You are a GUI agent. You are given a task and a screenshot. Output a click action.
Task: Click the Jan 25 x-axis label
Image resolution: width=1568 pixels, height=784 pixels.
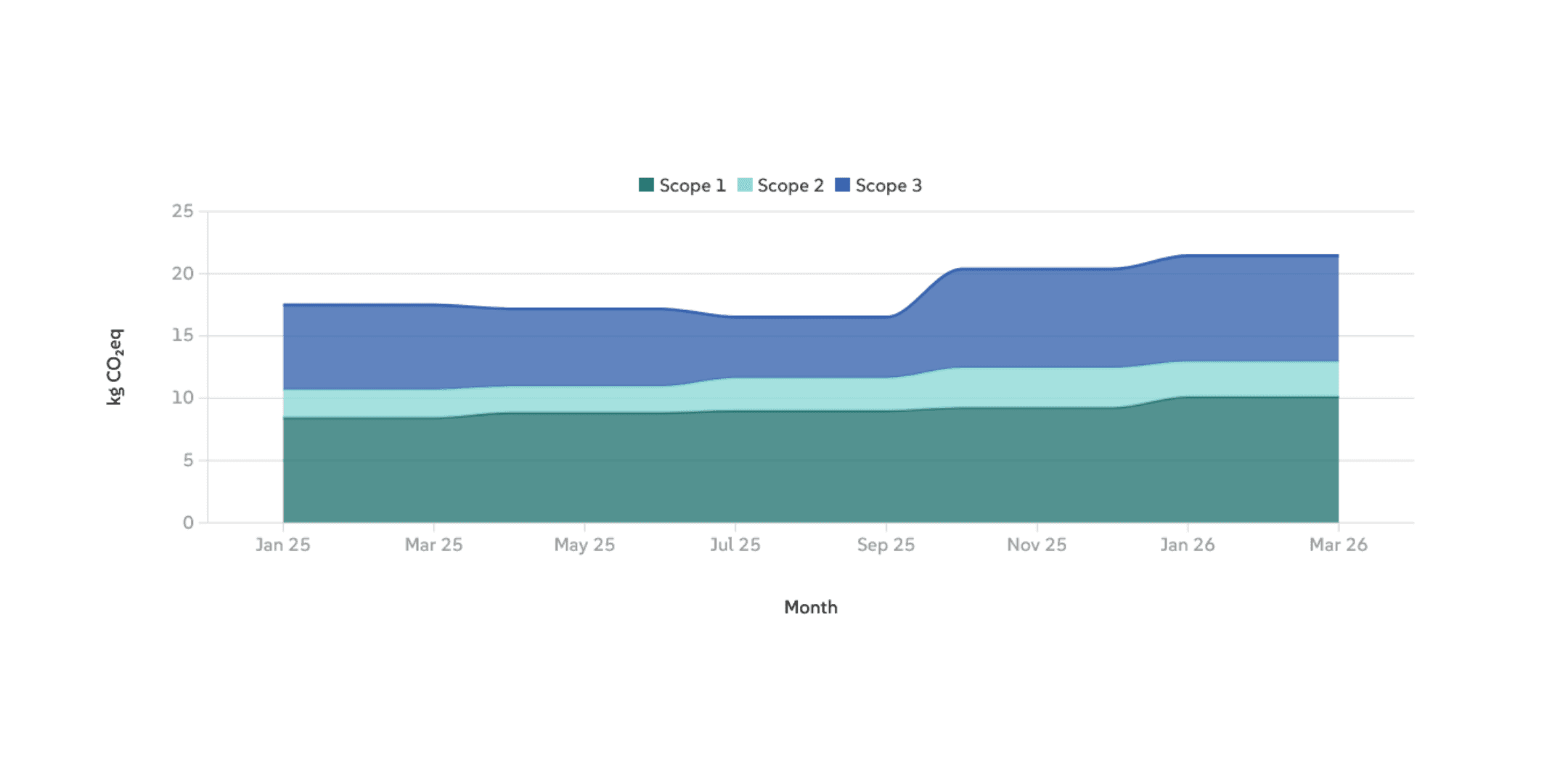tap(282, 544)
